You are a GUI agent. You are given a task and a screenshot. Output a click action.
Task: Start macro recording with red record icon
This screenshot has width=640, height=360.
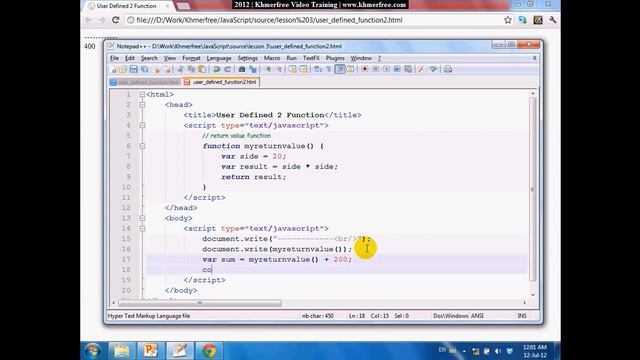pyautogui.click(x=364, y=69)
